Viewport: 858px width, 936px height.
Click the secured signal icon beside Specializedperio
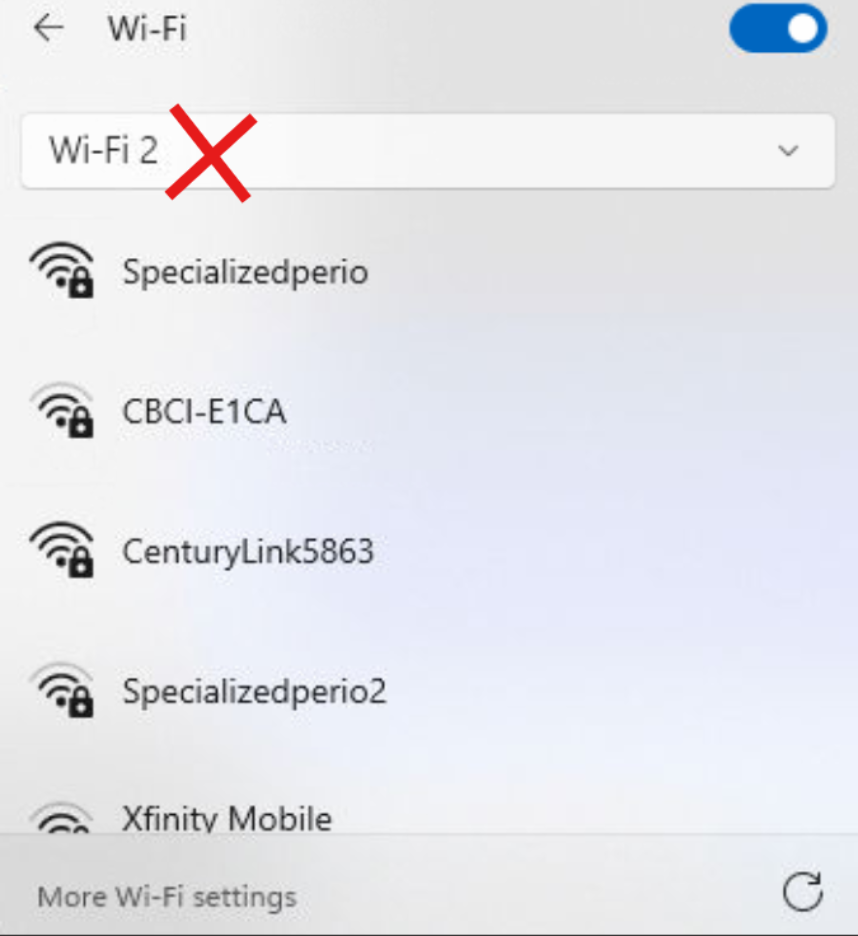[x=62, y=270]
